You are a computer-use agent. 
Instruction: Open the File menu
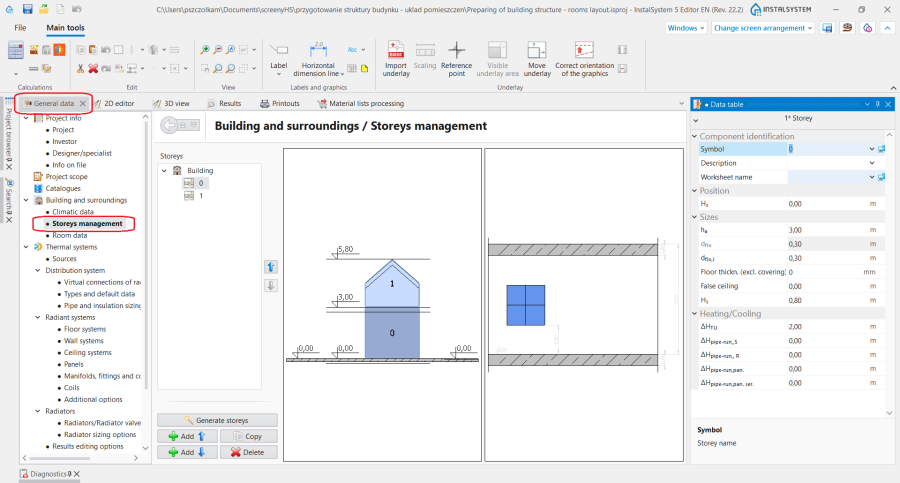coord(20,28)
